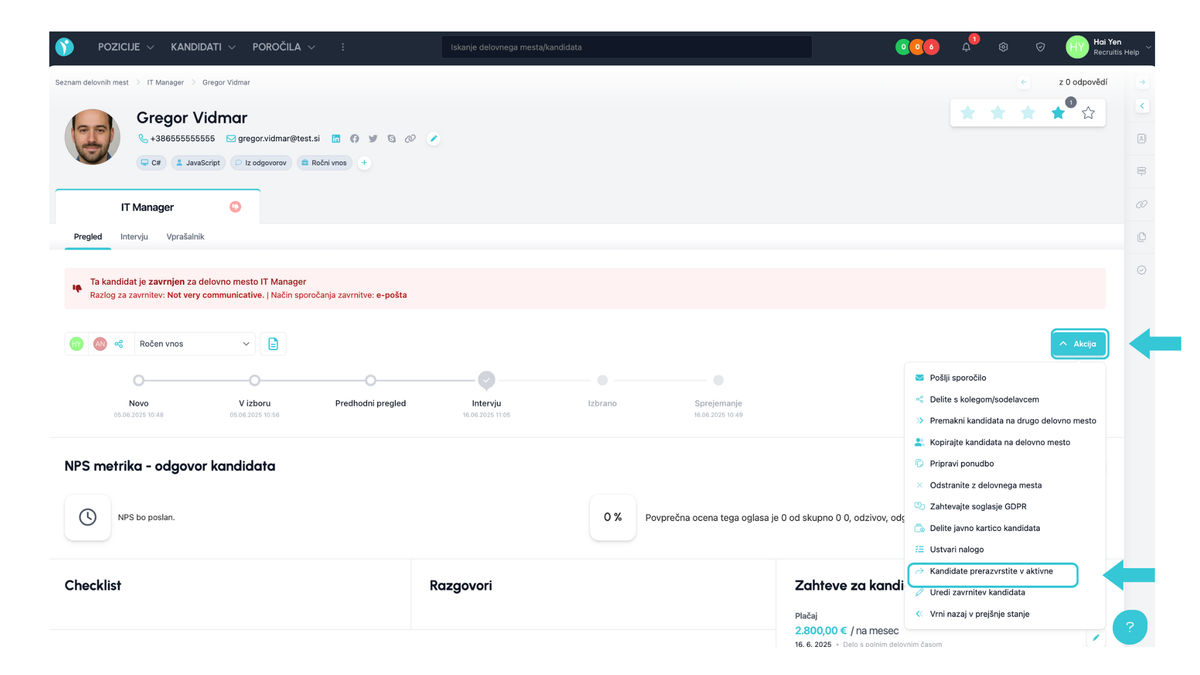Open the three-dot more menu in navbar
Screen dimensions: 1200x675
[x=343, y=47]
